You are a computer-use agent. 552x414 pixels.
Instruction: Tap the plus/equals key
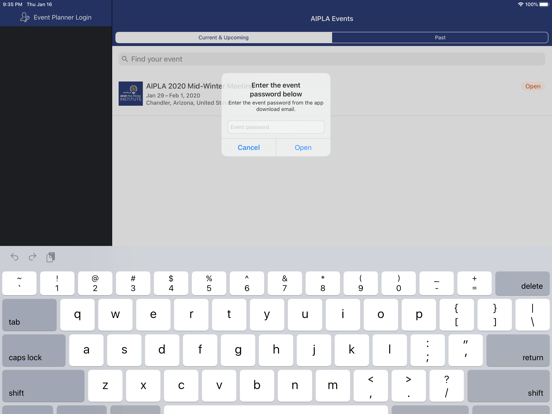[475, 283]
